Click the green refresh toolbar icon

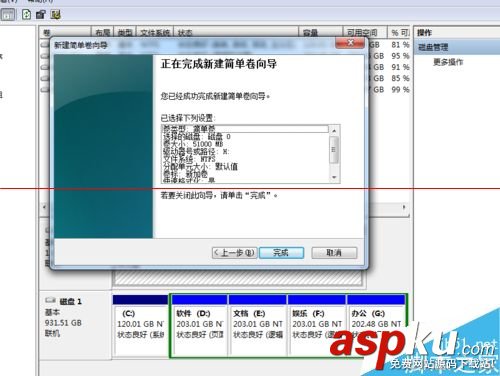tap(26, 14)
